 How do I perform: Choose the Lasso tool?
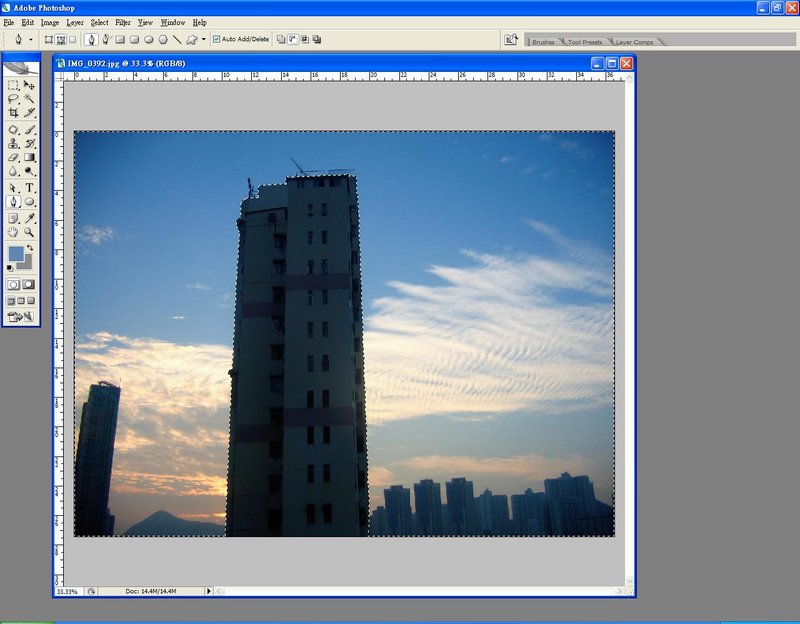13,99
